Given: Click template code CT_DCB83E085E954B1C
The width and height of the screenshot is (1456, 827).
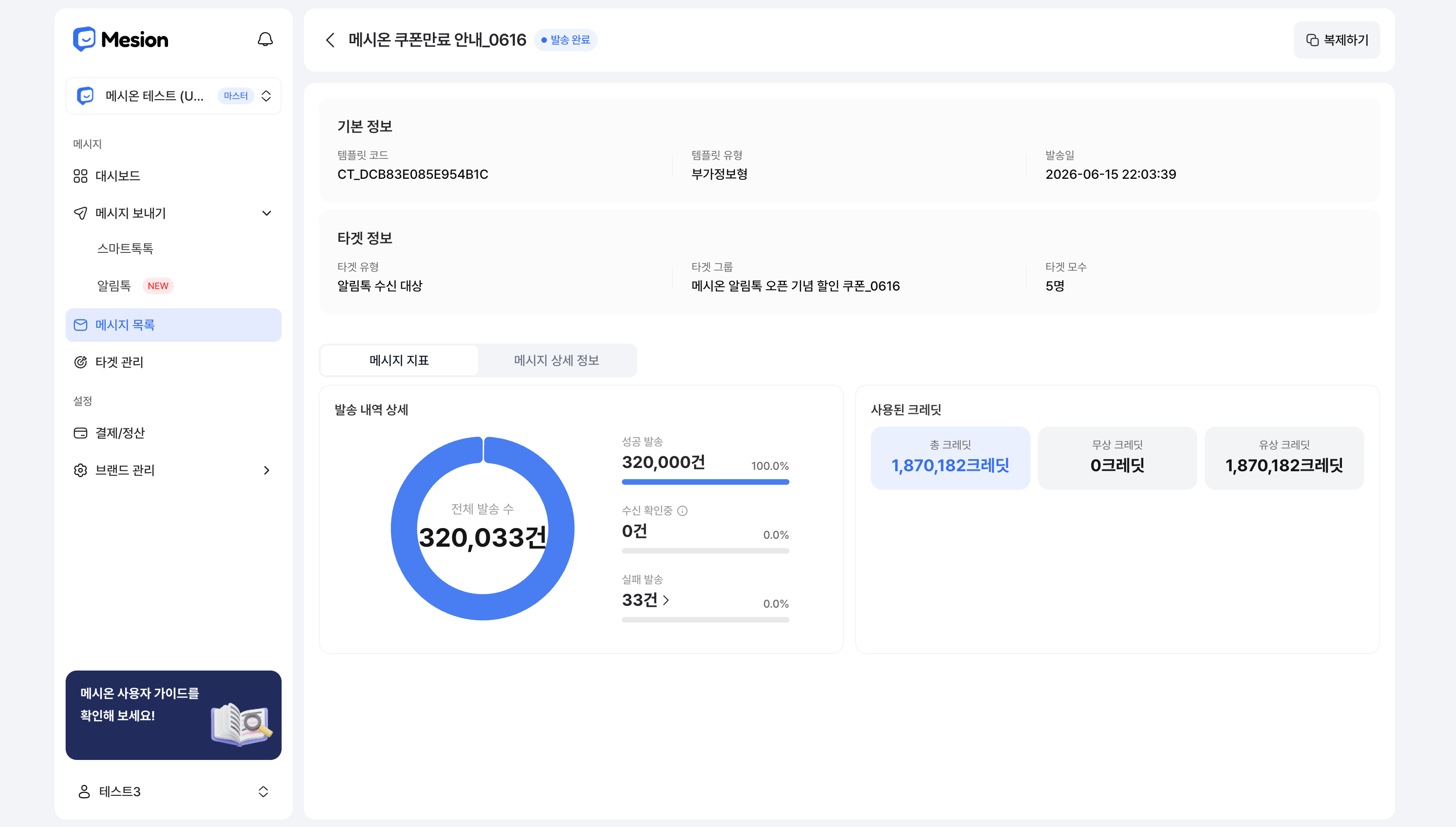Looking at the screenshot, I should (x=413, y=174).
